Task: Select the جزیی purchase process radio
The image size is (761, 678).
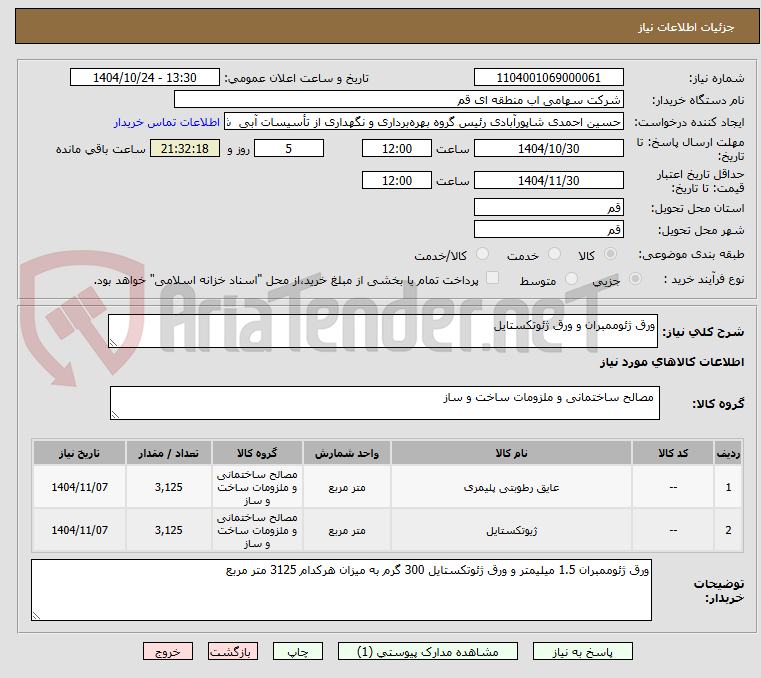Action: point(635,279)
